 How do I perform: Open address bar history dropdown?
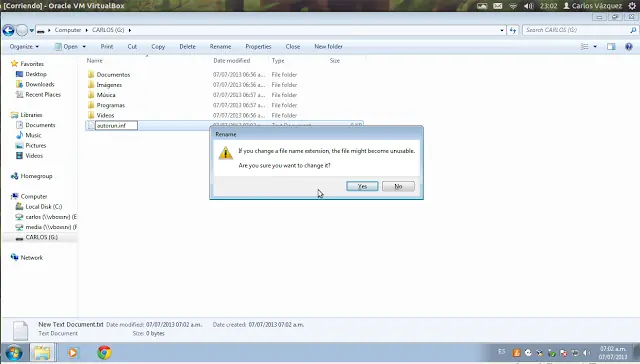(502, 30)
